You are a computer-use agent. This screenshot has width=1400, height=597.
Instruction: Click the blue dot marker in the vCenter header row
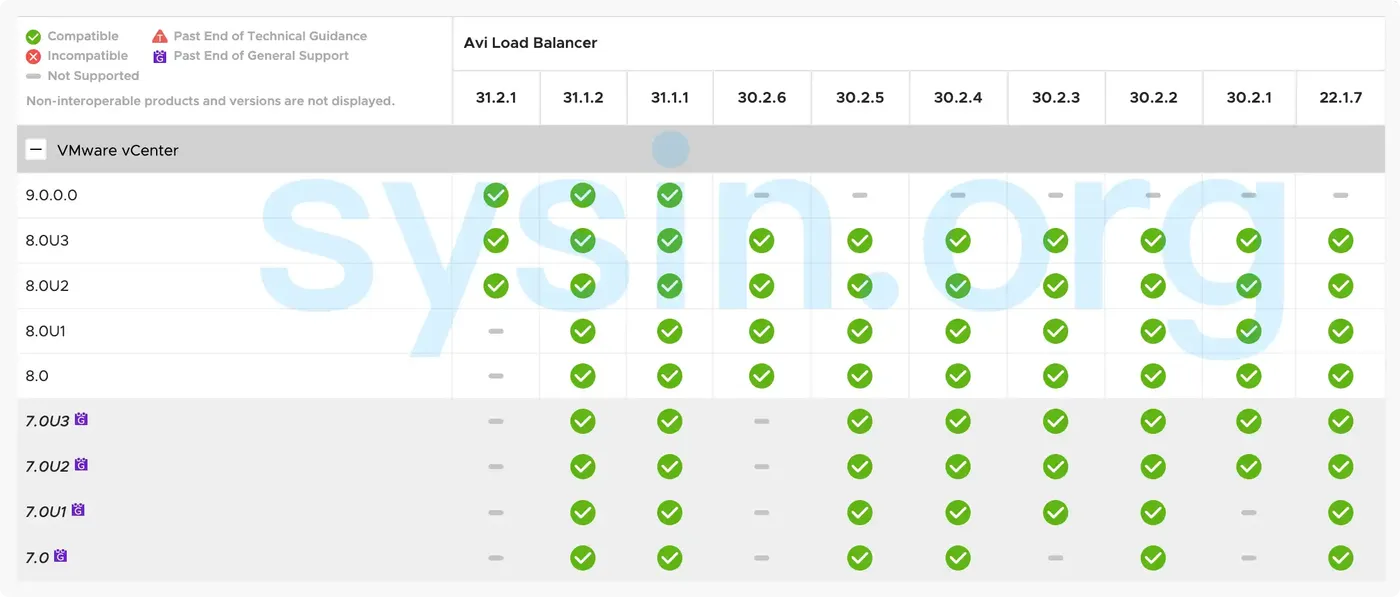coord(670,148)
